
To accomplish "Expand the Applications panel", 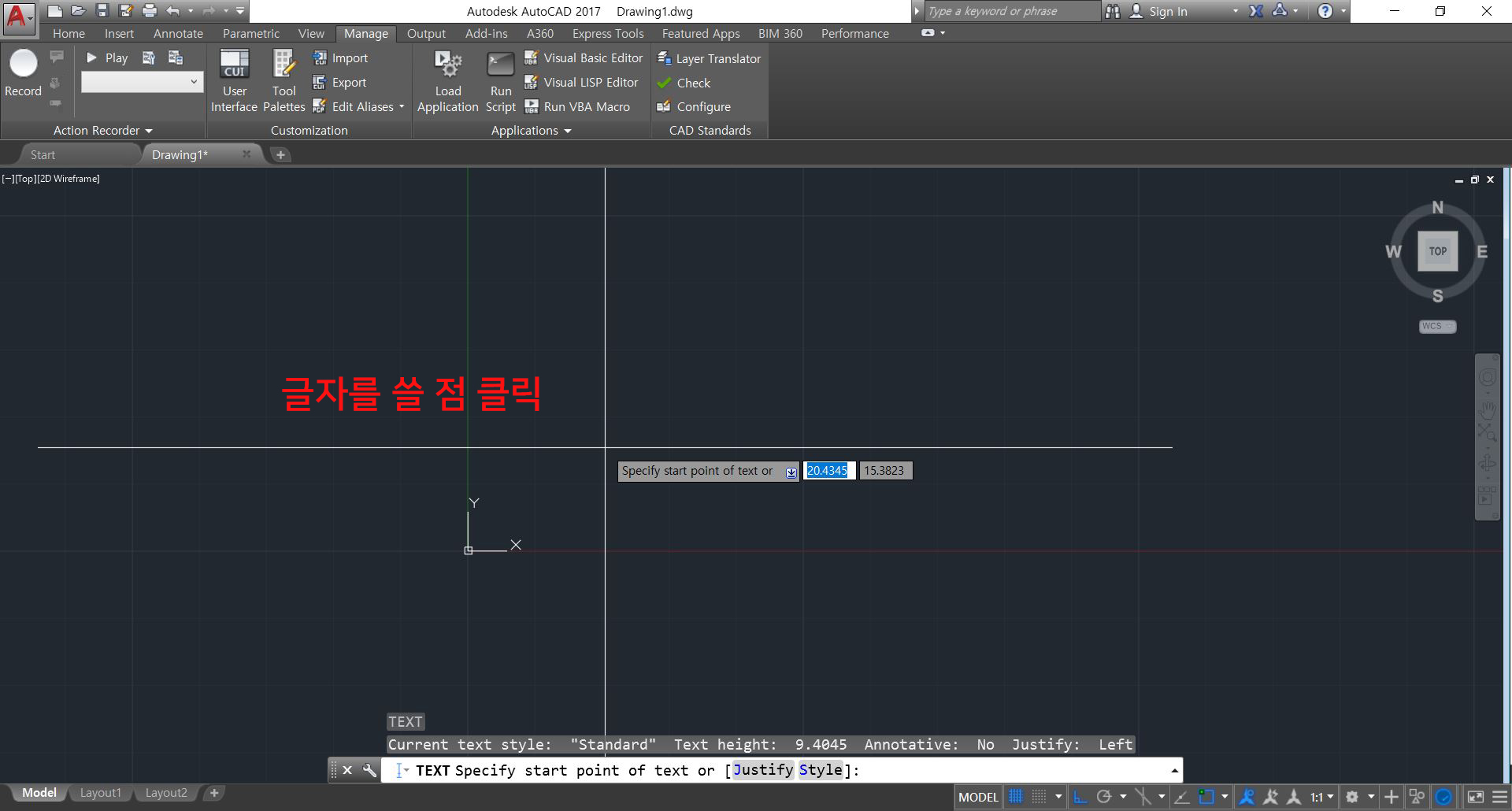I will click(x=531, y=130).
